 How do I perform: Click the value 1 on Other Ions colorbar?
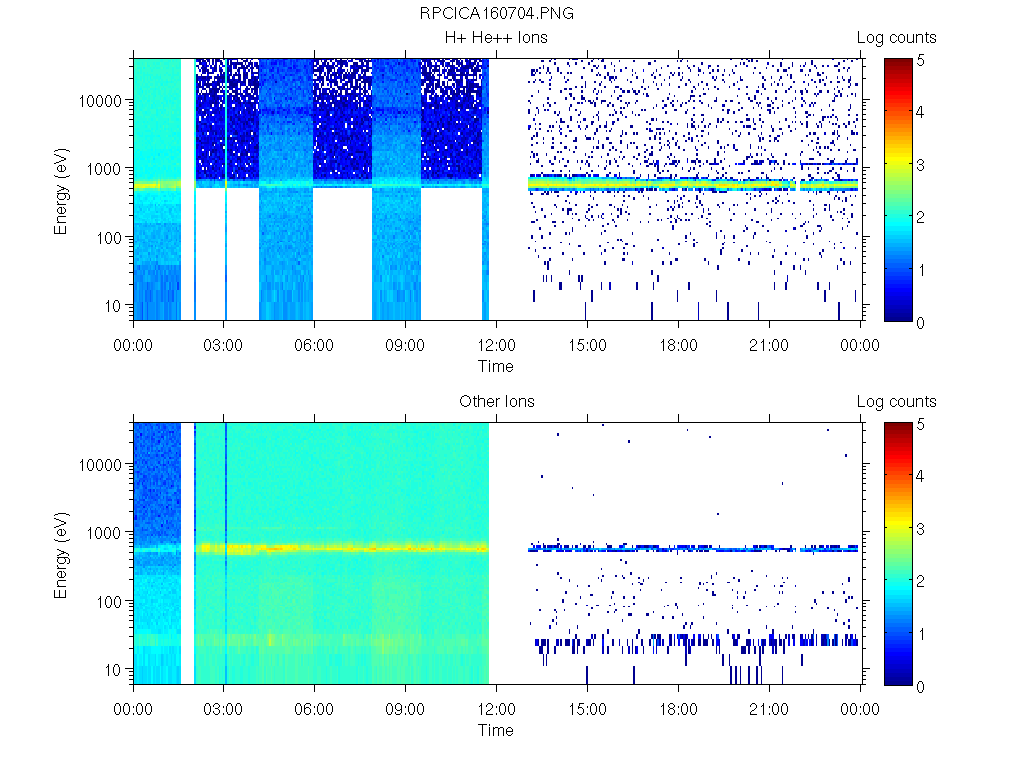921,634
